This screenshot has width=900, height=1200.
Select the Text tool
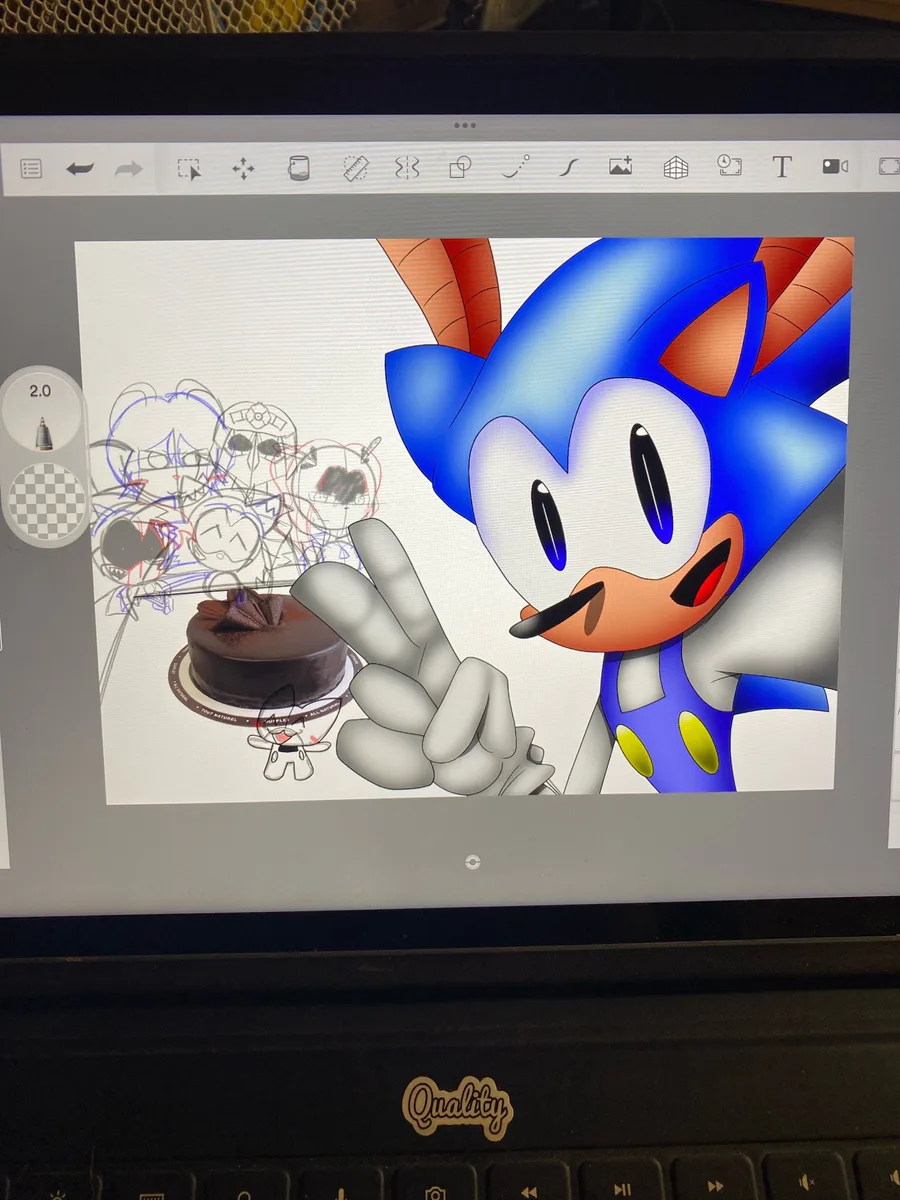point(782,167)
